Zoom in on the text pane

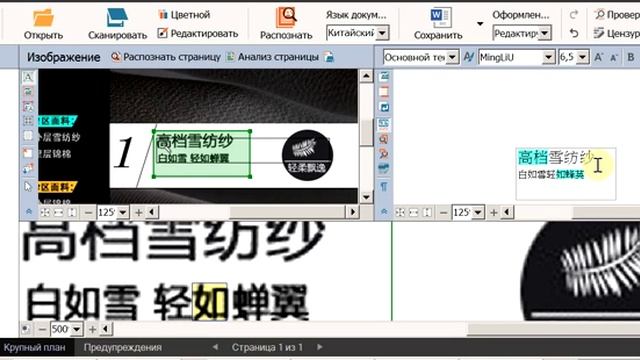[493, 212]
